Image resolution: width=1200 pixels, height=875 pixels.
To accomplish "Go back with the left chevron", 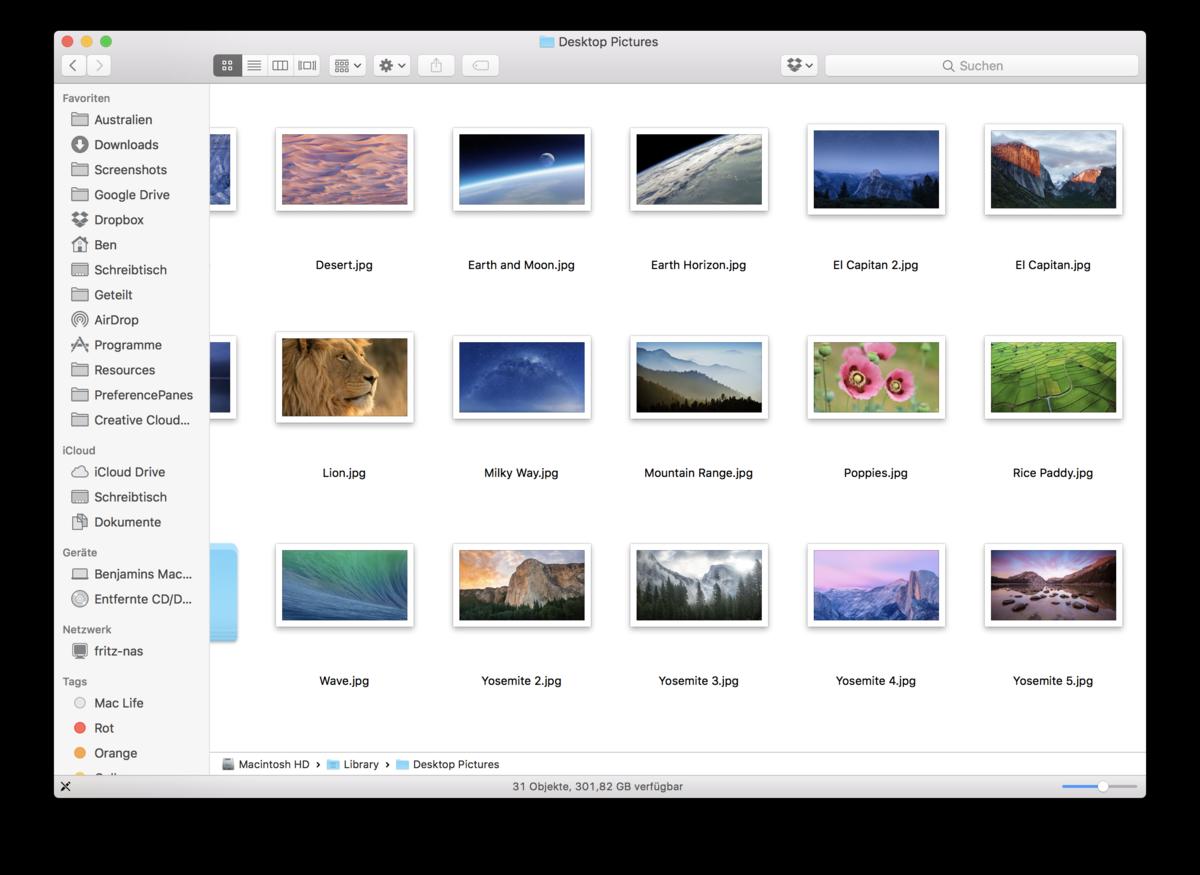I will [73, 65].
